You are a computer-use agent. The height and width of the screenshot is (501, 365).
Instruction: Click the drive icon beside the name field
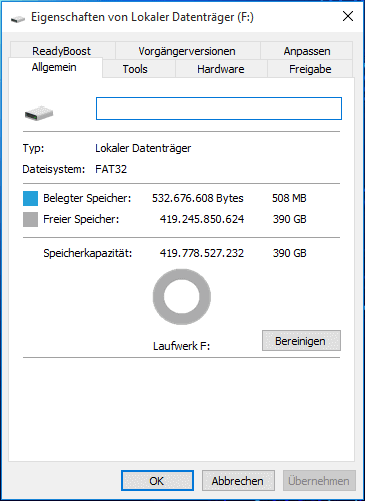click(x=39, y=113)
